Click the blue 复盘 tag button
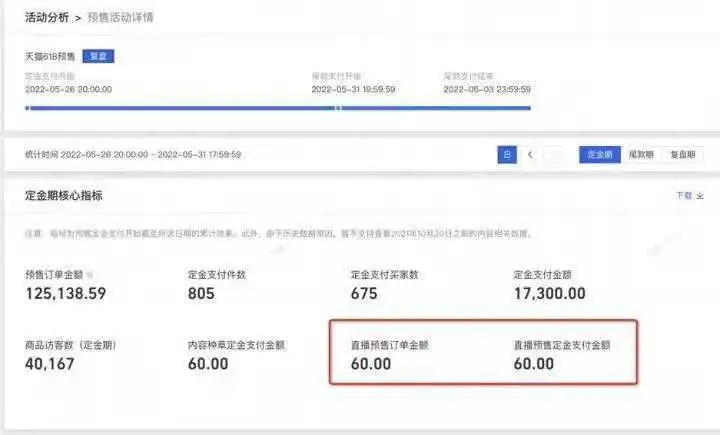The image size is (720, 435). coord(98,56)
